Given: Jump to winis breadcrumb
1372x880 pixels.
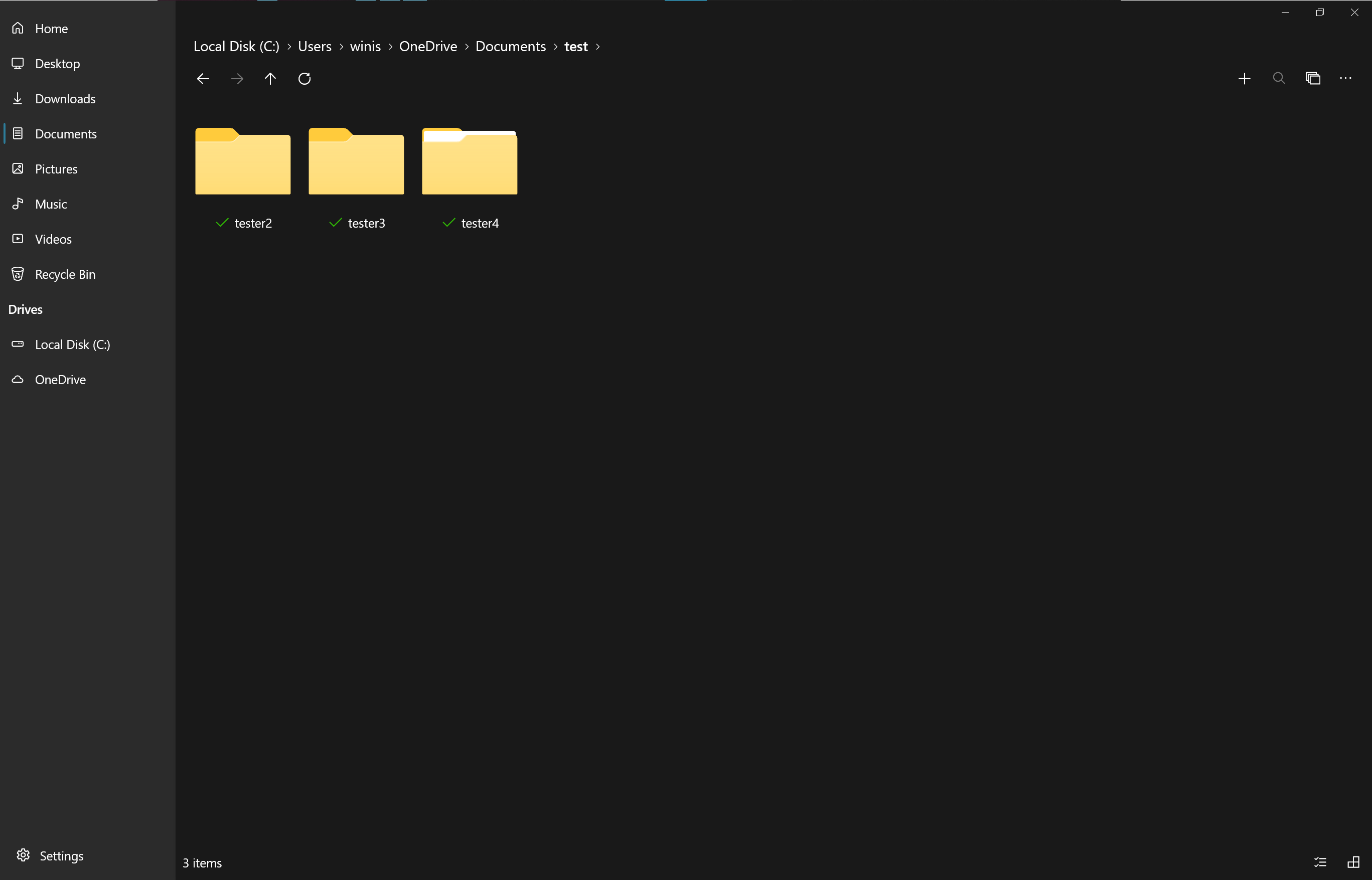Looking at the screenshot, I should coord(365,47).
